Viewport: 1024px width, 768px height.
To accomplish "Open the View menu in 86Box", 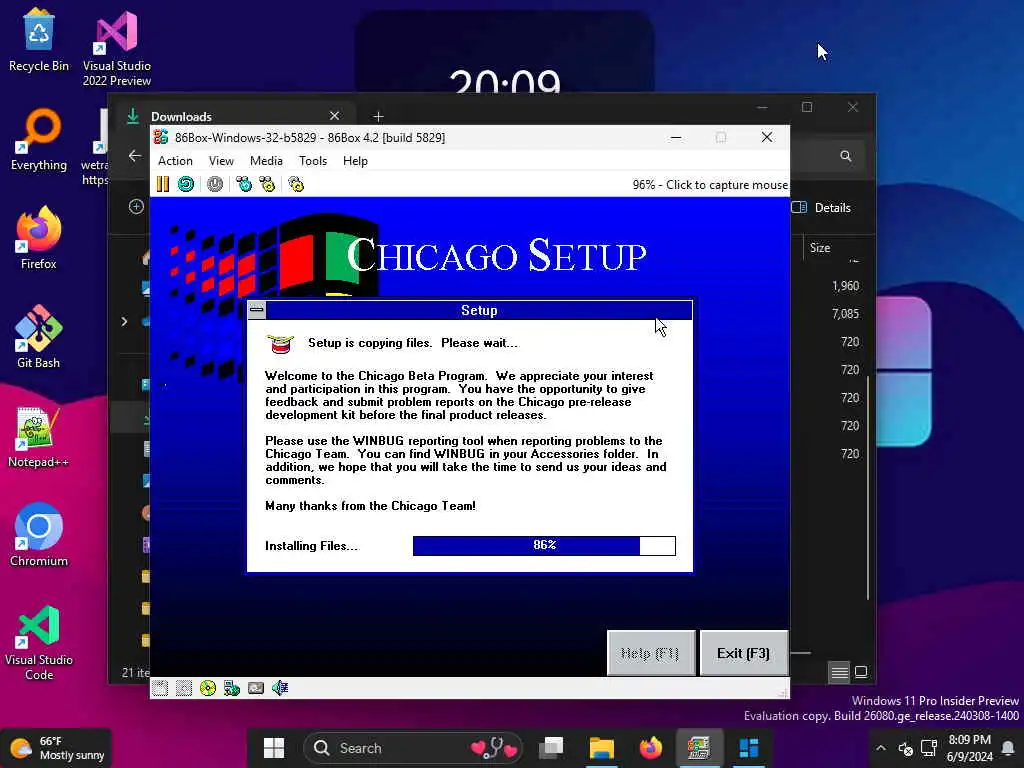I will [221, 161].
